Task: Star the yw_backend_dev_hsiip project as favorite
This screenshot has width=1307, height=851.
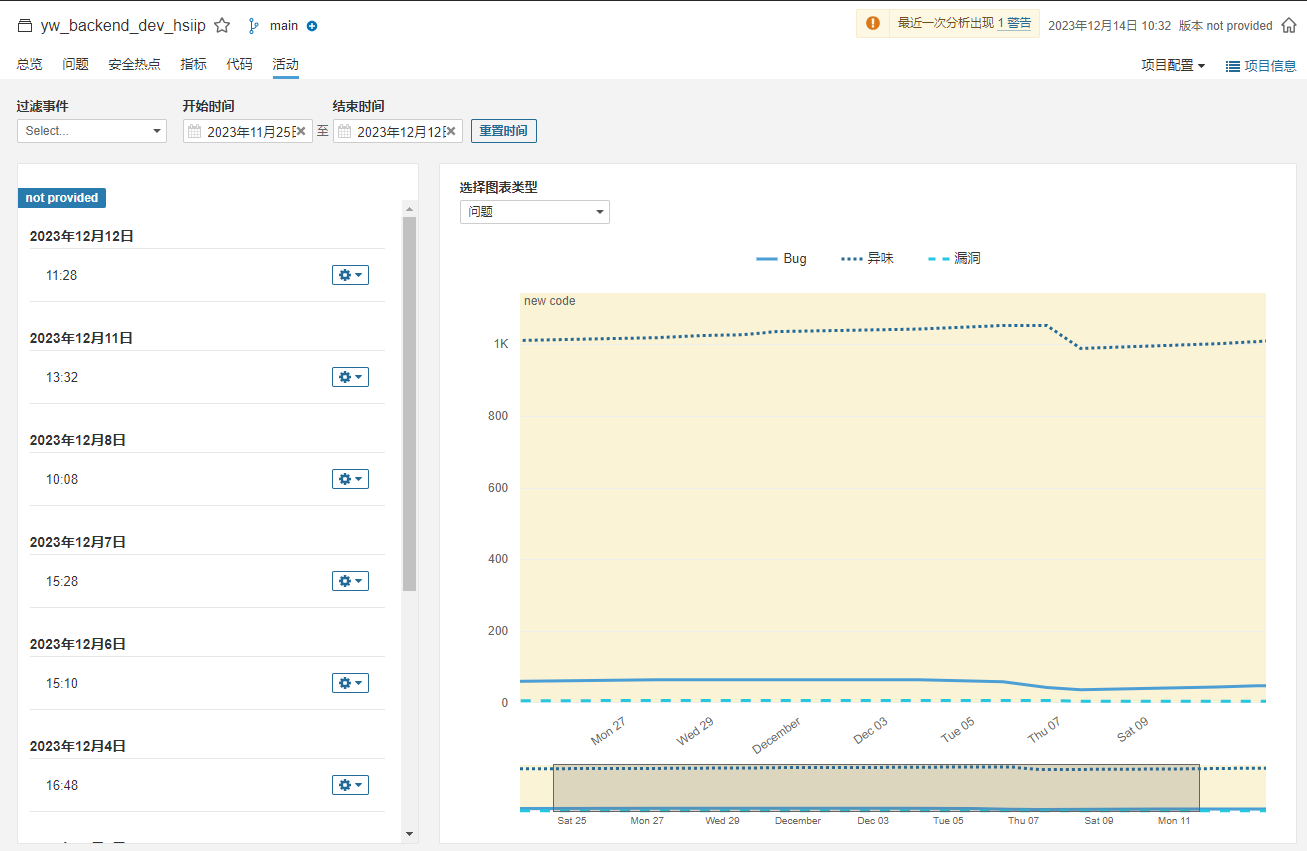Action: (x=222, y=26)
